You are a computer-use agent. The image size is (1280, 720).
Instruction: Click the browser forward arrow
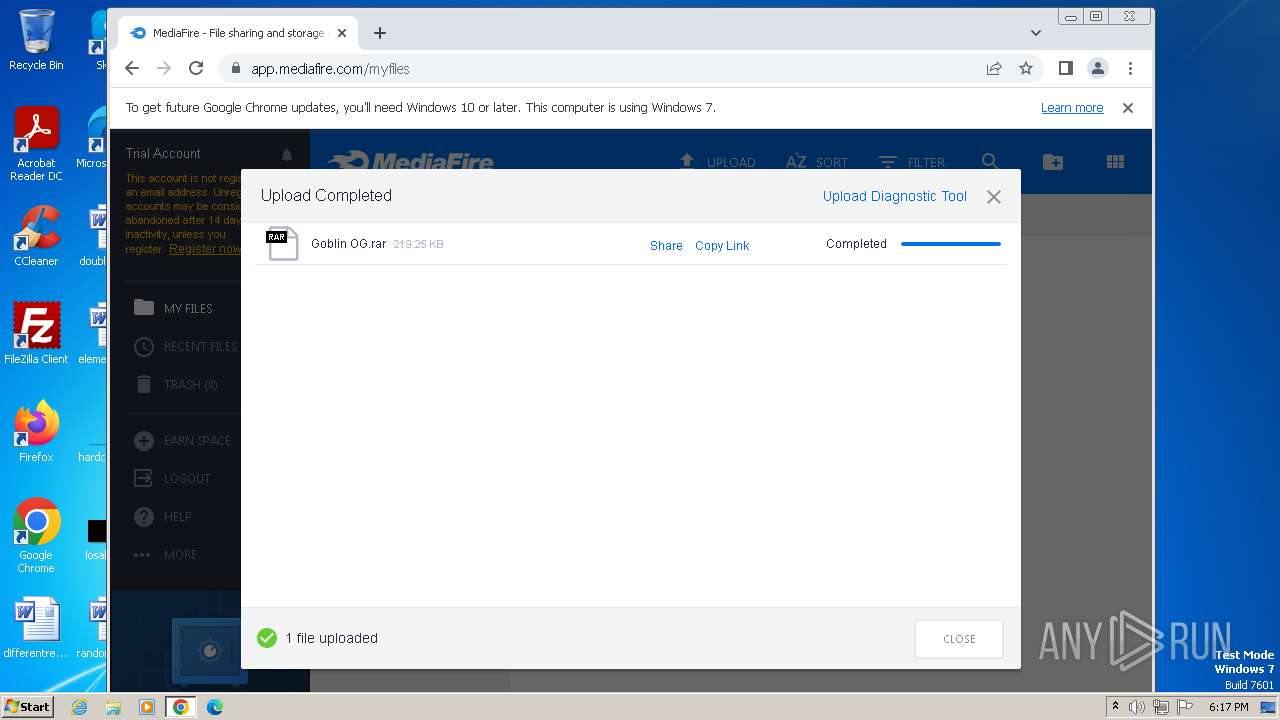164,68
